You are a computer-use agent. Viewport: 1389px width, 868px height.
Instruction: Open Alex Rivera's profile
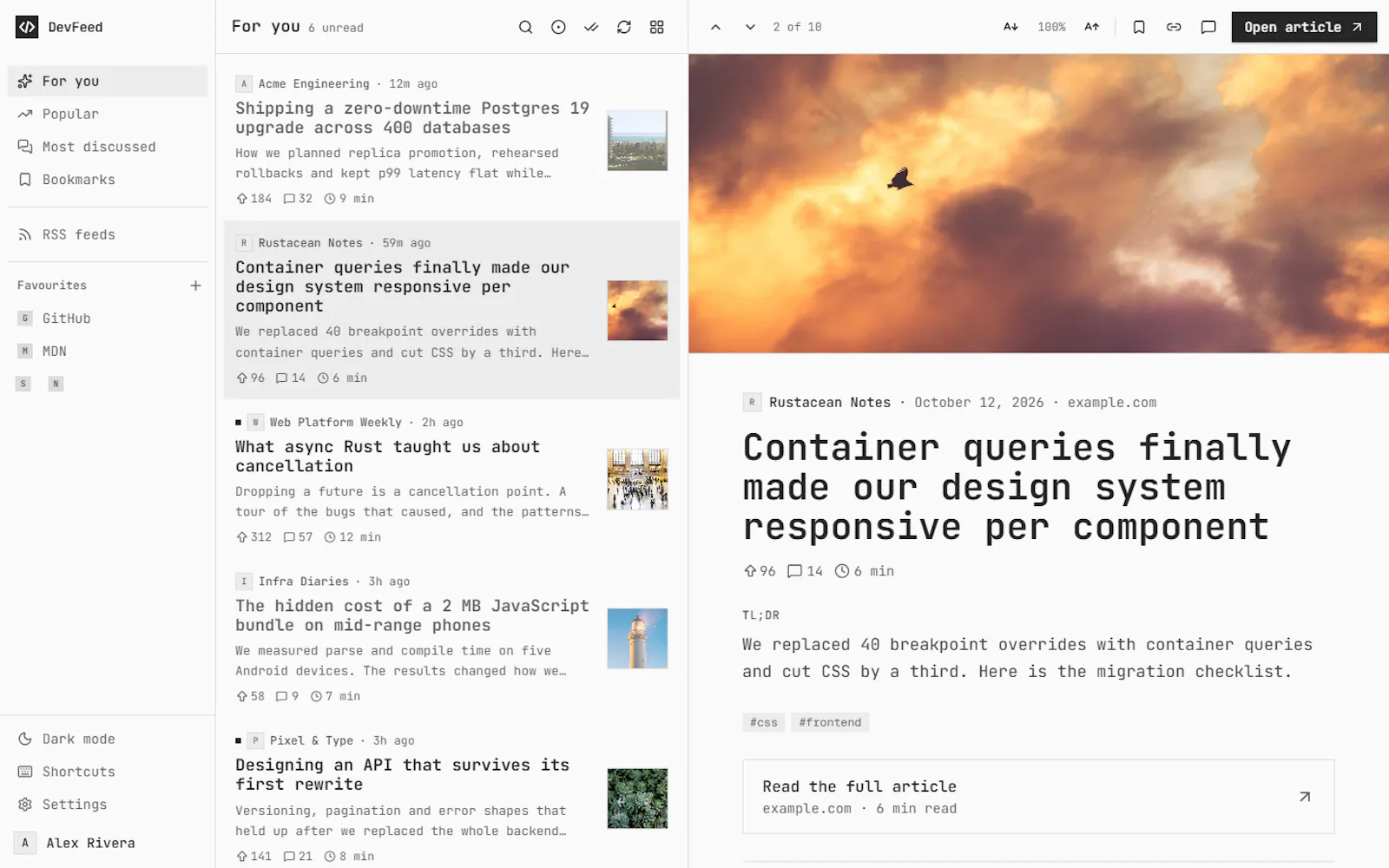tap(108, 843)
